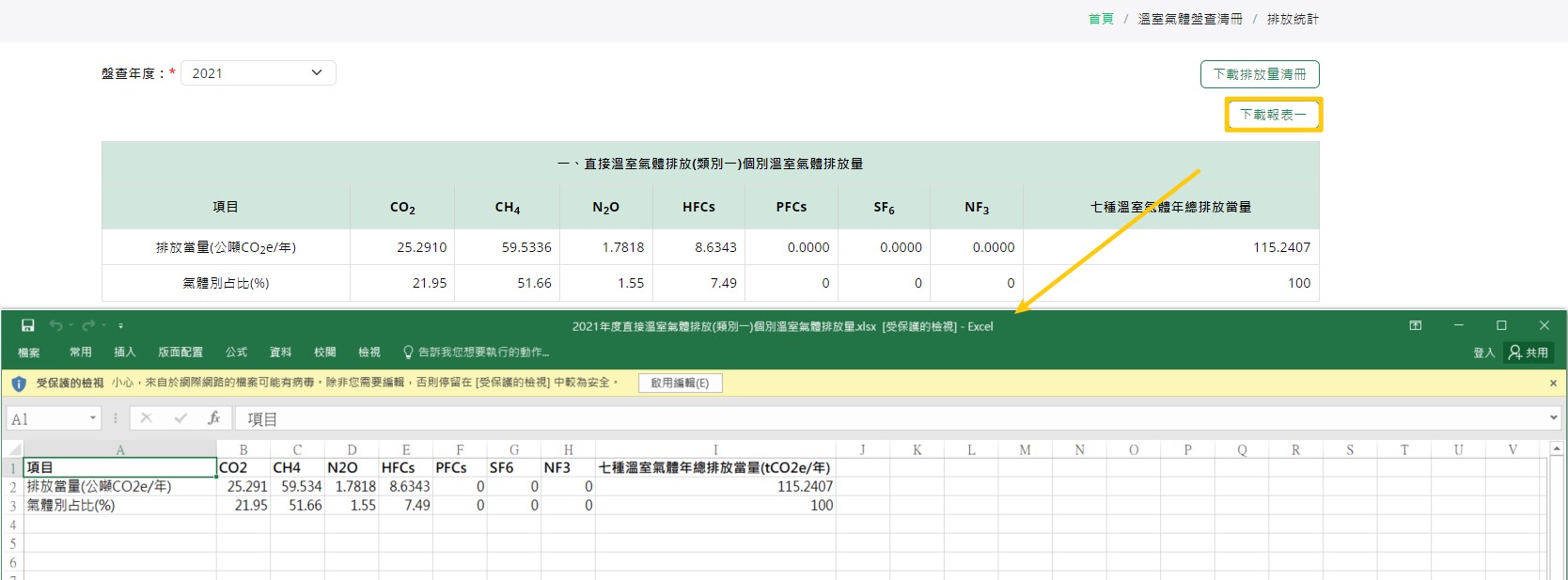Click 啟用編輯(E) to enable editing
1568x580 pixels.
click(680, 383)
